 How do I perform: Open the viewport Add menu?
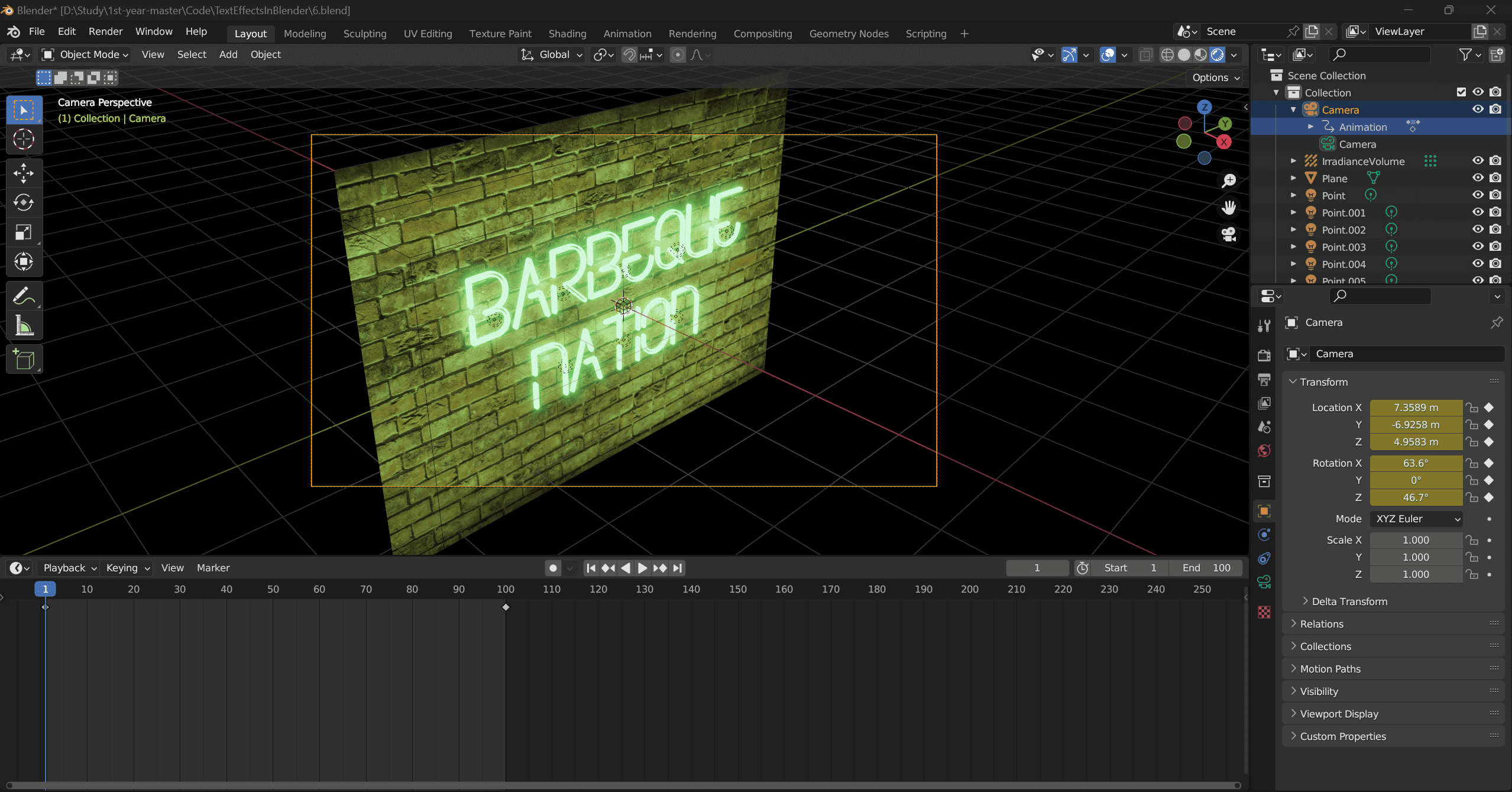click(228, 55)
